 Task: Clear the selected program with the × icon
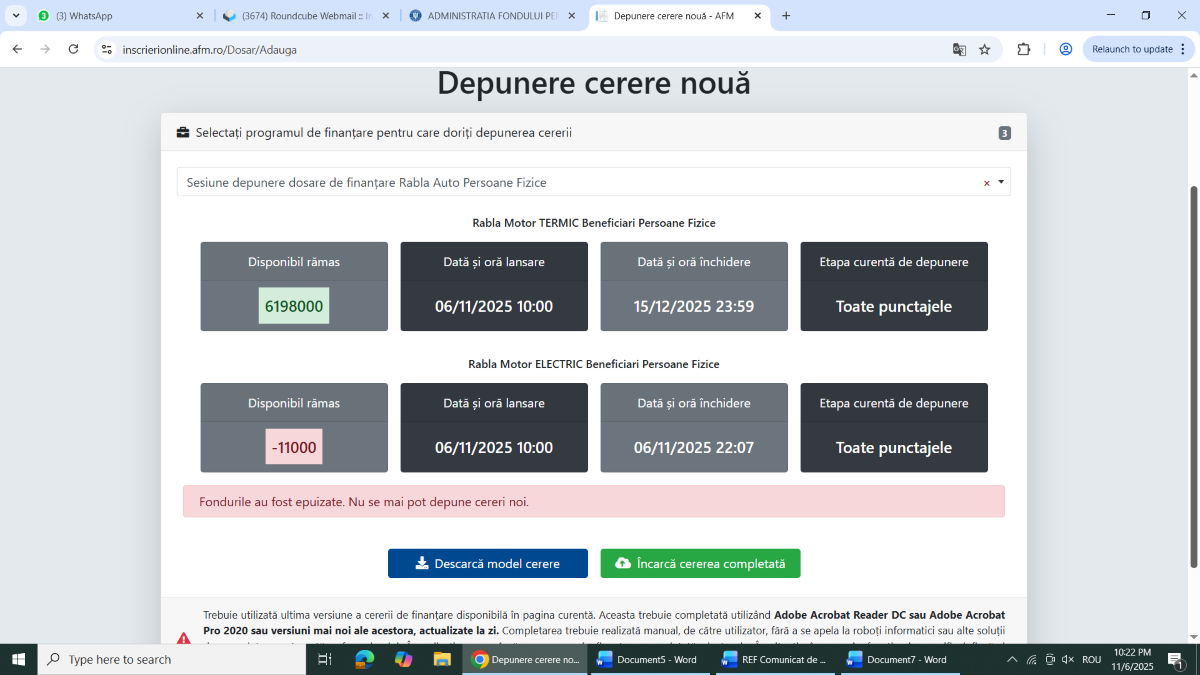(986, 183)
